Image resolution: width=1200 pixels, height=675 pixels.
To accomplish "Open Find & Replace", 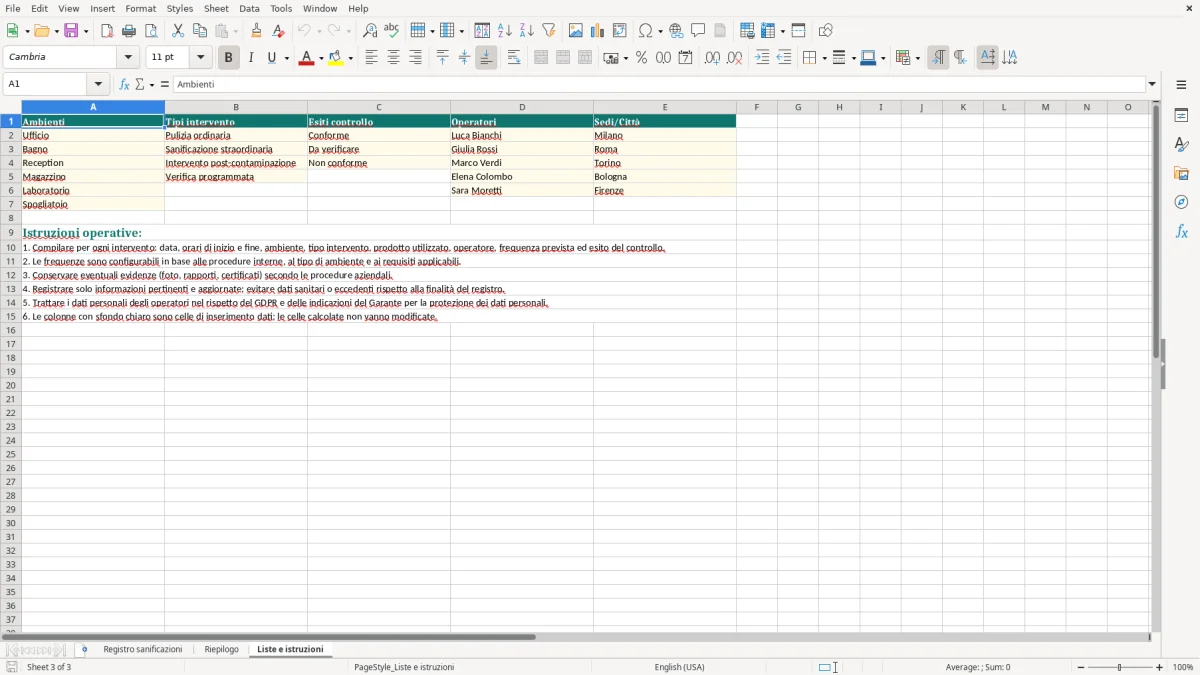I will coord(370,31).
